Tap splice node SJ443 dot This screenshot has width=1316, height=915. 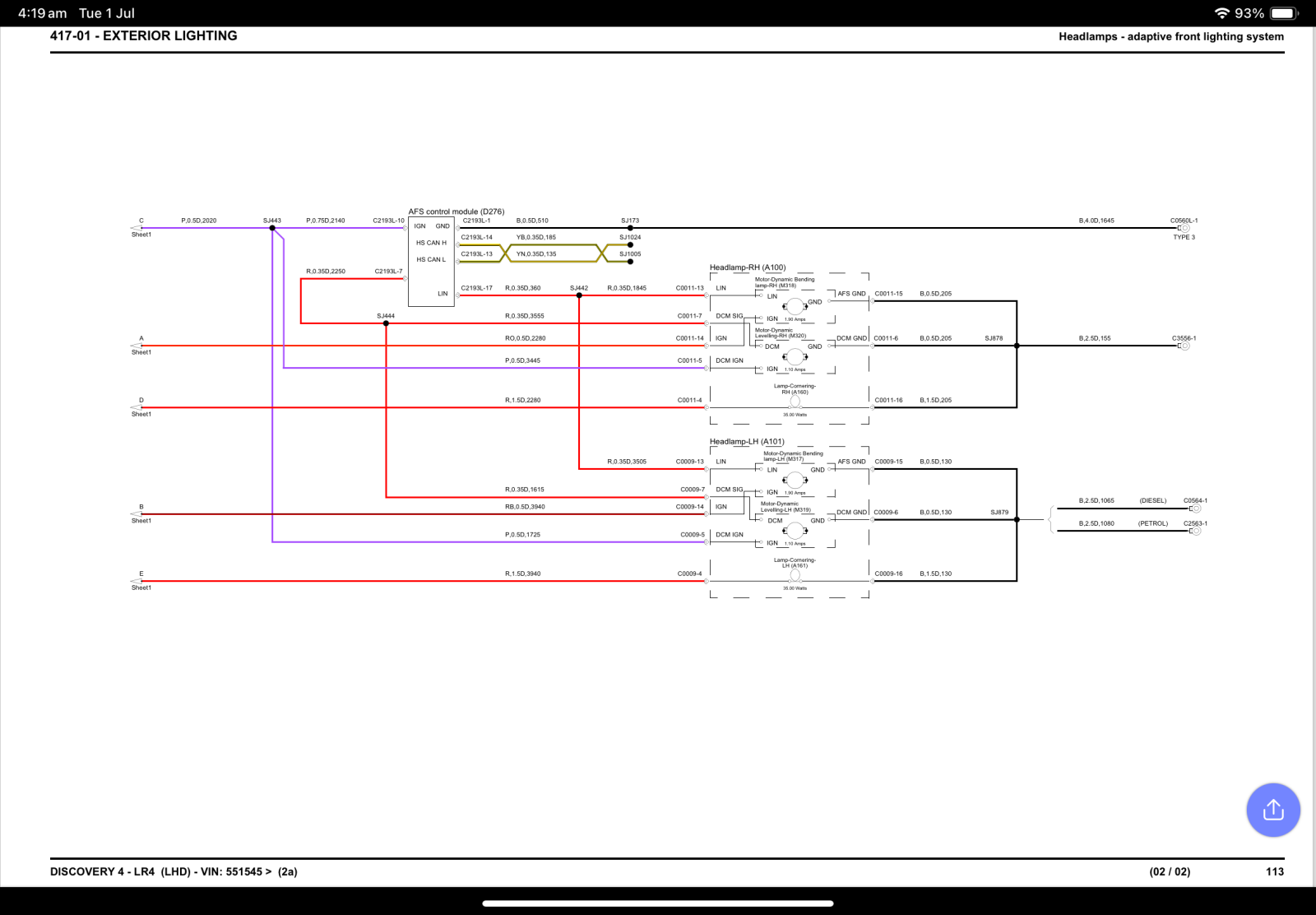point(272,228)
